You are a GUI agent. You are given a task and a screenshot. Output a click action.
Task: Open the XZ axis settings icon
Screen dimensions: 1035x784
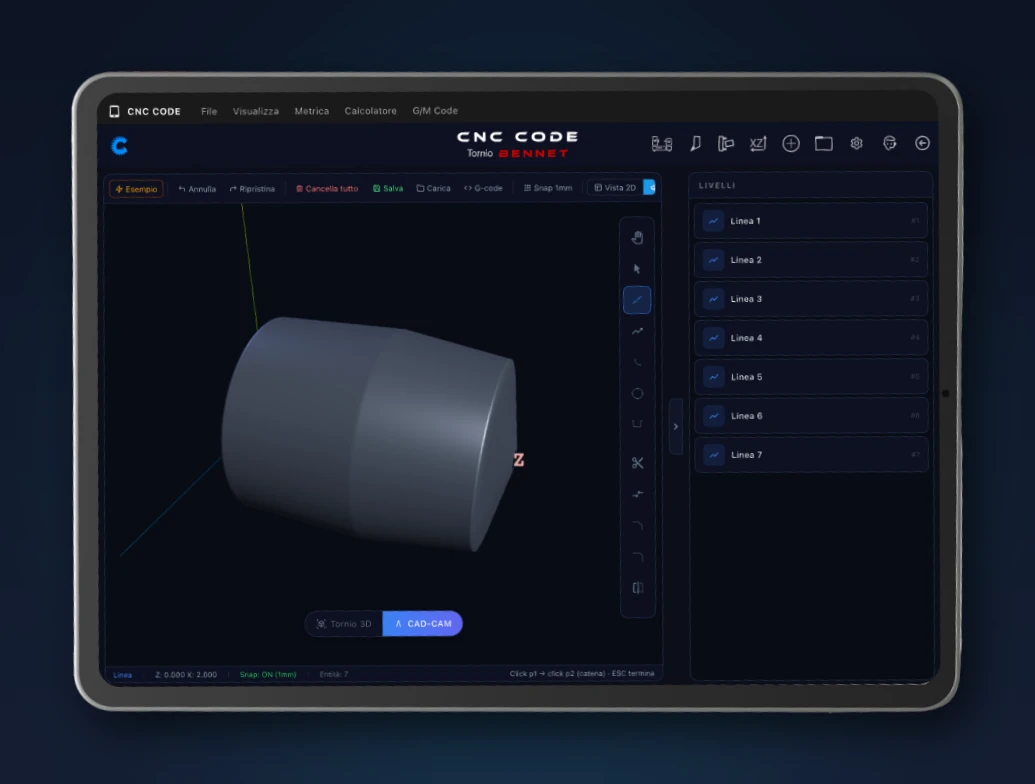[758, 143]
